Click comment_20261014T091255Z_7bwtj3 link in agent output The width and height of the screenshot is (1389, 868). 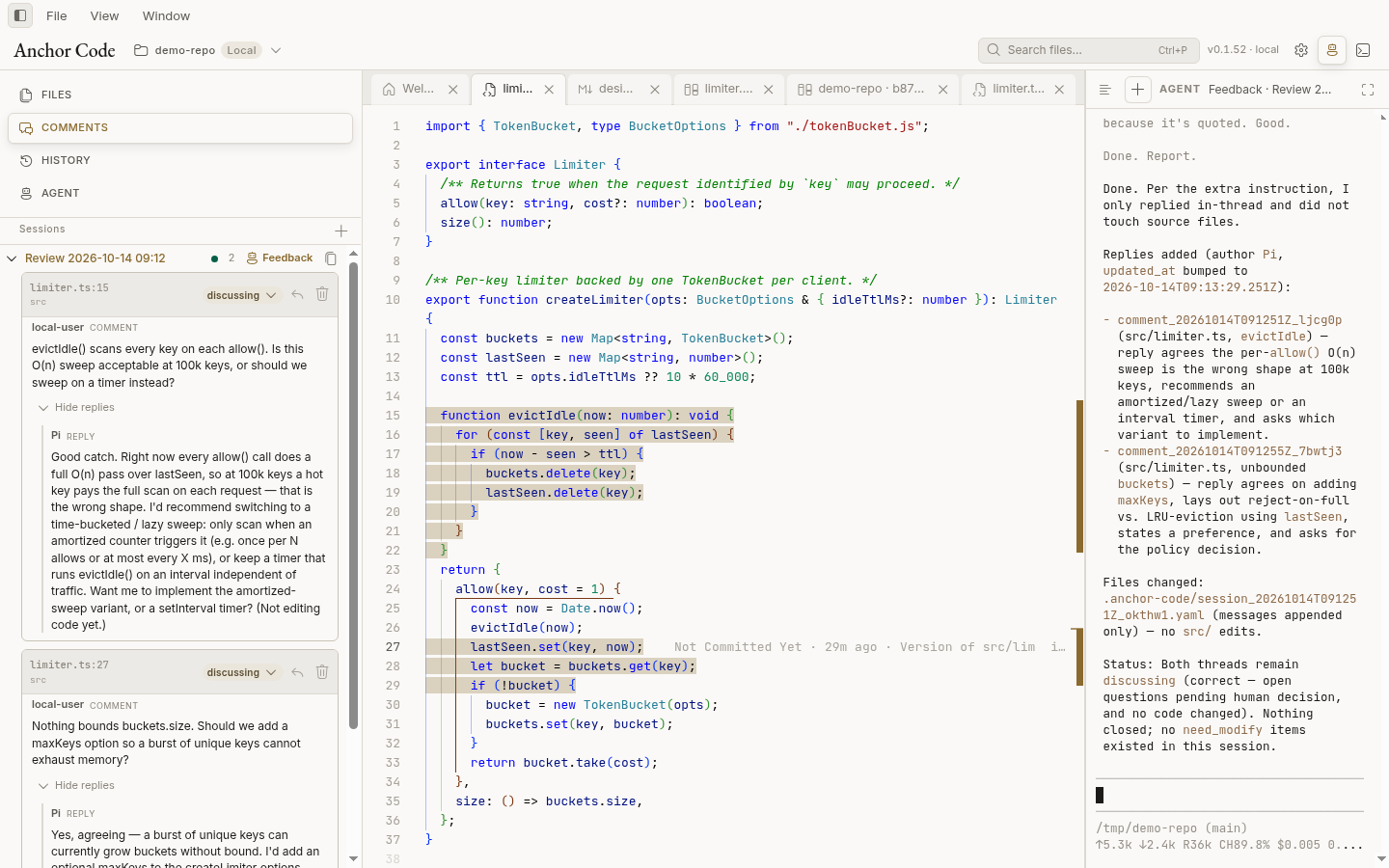[x=1230, y=451]
